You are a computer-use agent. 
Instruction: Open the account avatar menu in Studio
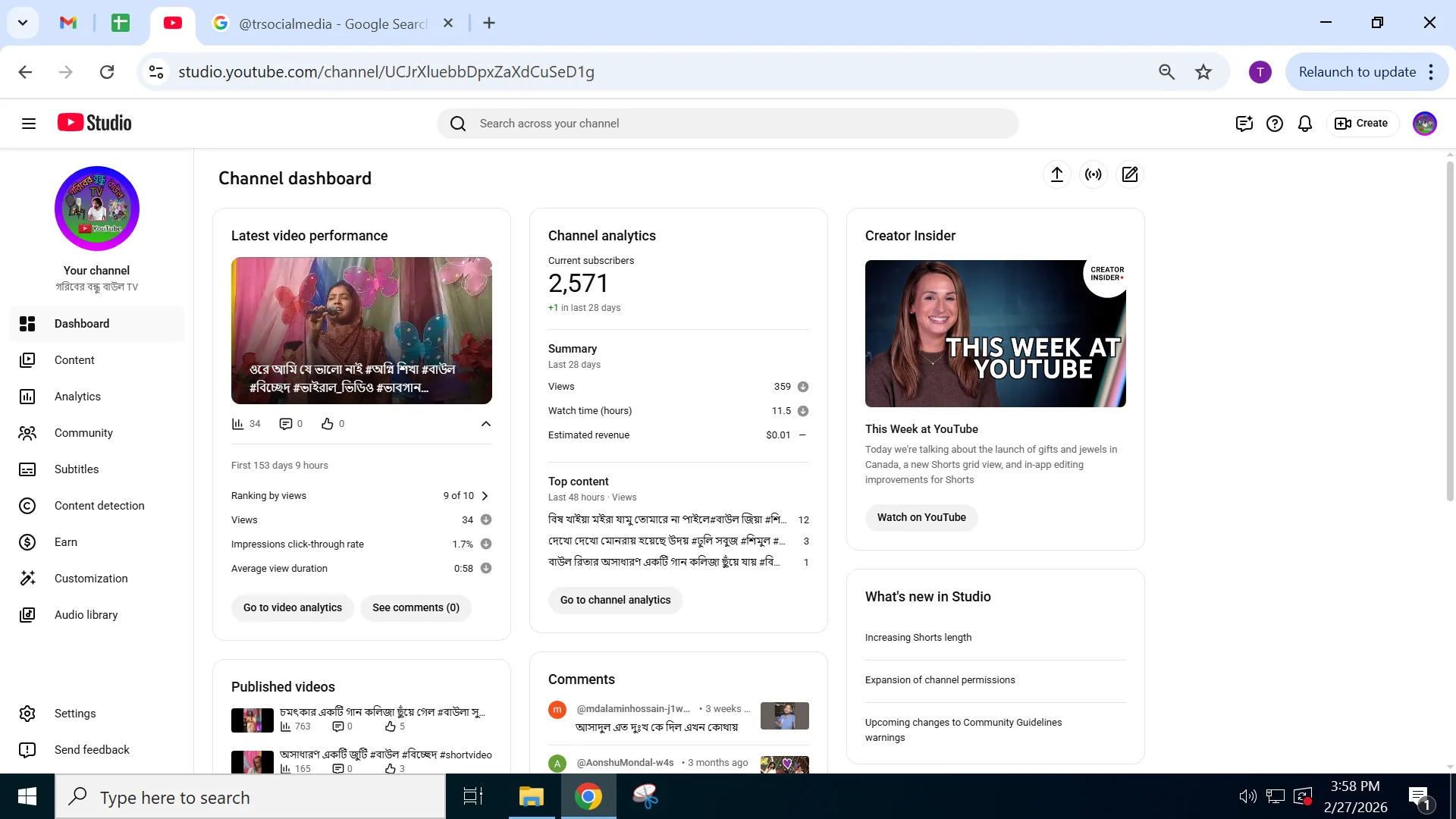[x=1425, y=124]
